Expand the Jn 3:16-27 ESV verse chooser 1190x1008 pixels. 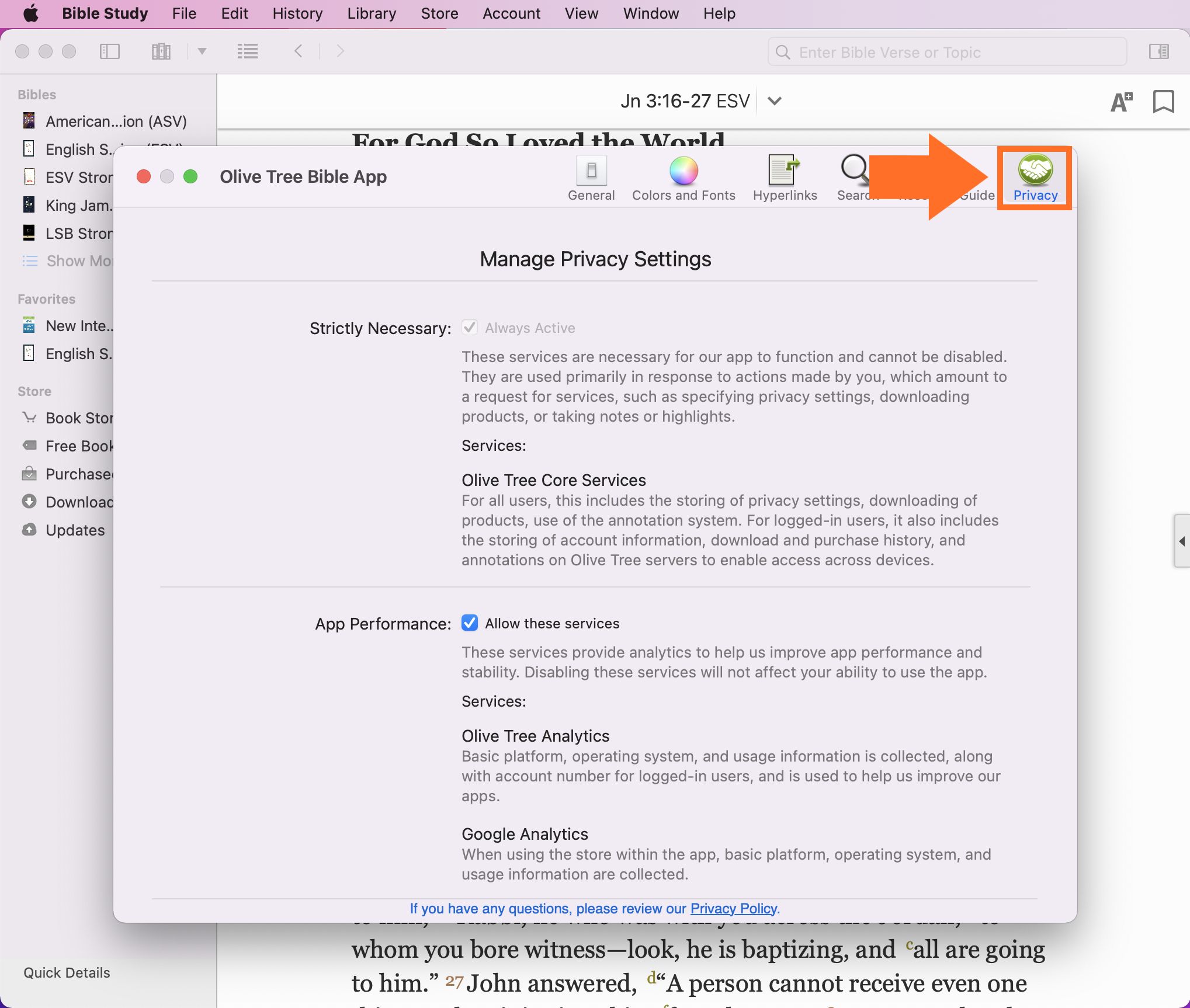click(x=775, y=101)
